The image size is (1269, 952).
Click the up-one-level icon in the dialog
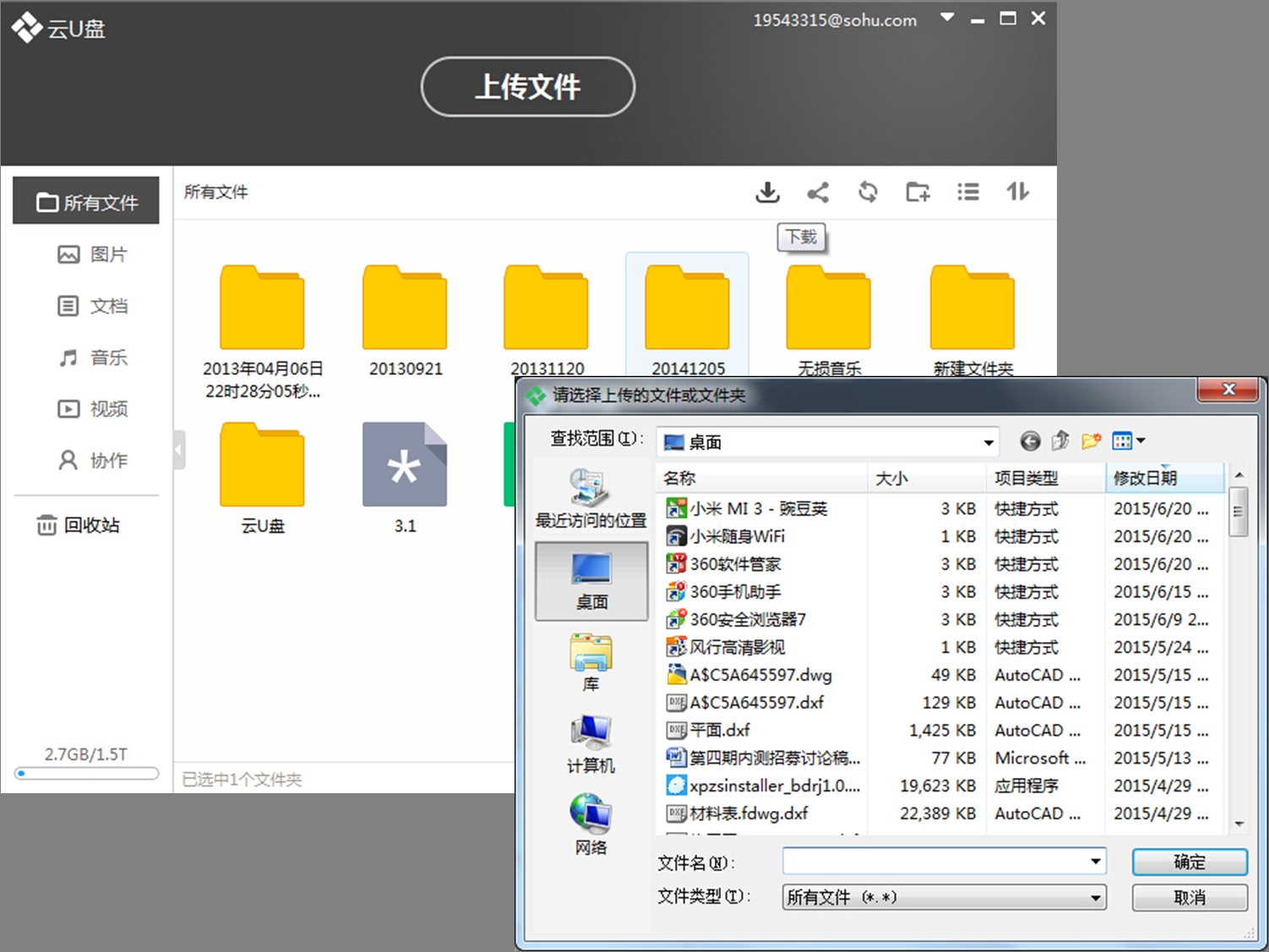point(1060,440)
